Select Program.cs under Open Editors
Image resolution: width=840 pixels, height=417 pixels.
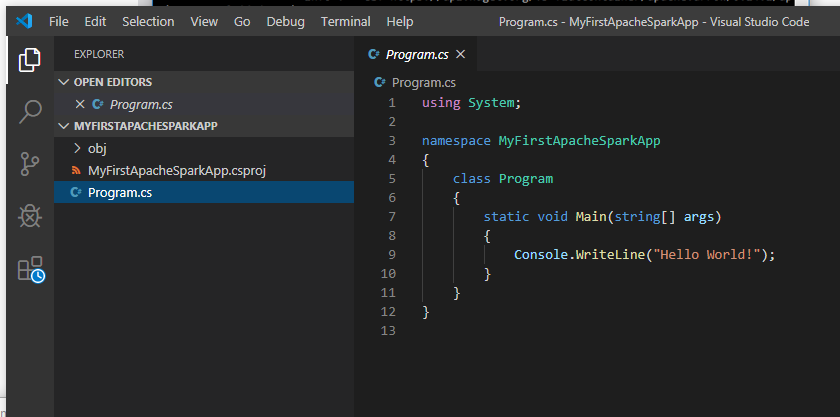(204, 105)
